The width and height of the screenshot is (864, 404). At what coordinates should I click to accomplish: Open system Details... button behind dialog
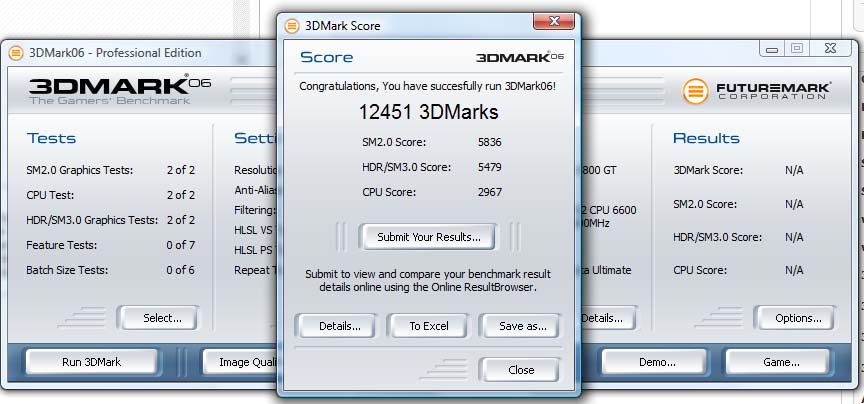coord(607,318)
